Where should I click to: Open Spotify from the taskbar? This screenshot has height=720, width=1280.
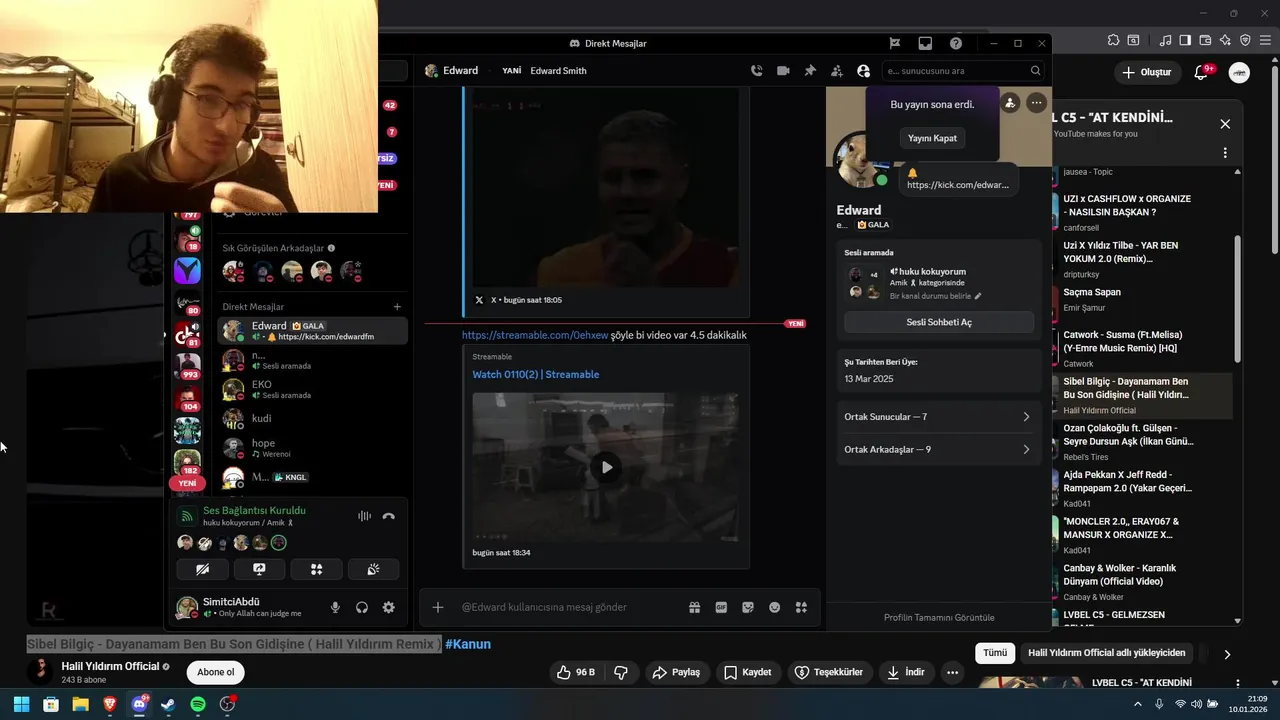(x=198, y=704)
